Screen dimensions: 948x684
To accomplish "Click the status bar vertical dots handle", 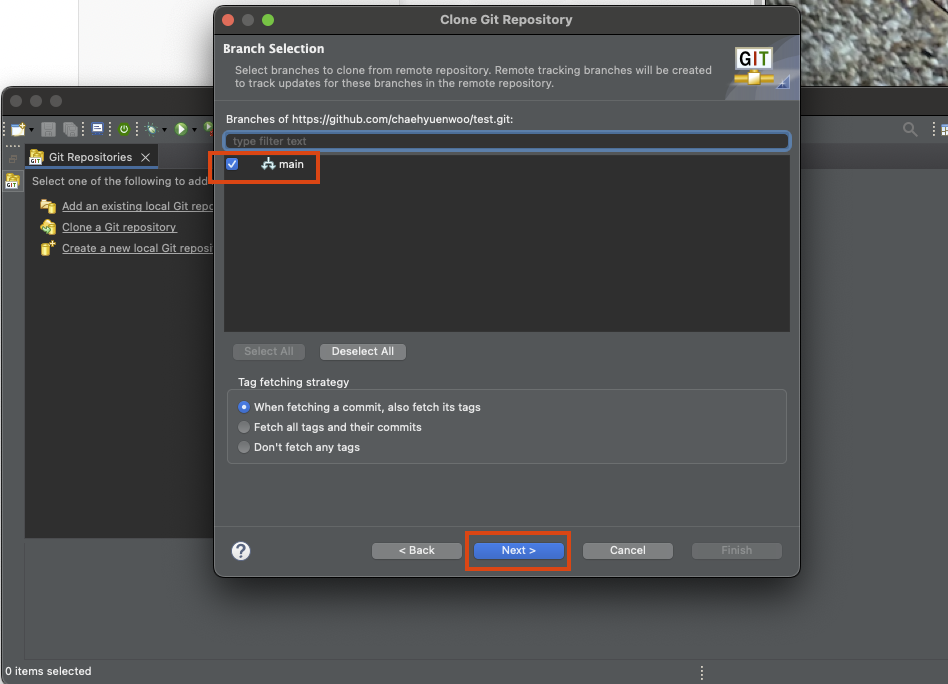I will pyautogui.click(x=702, y=672).
